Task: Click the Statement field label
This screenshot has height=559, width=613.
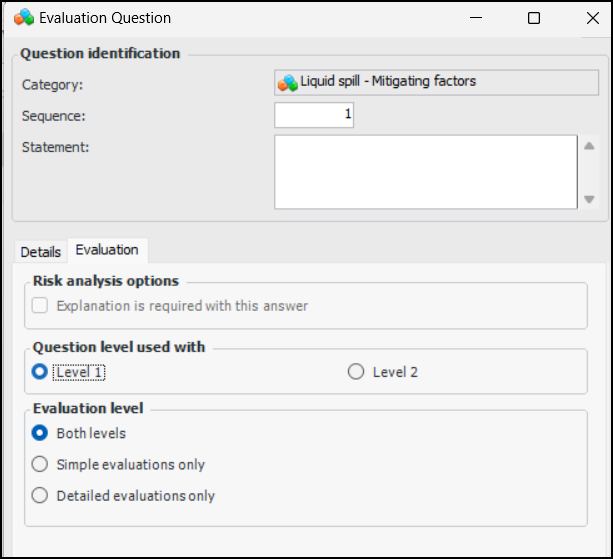Action: click(x=56, y=147)
